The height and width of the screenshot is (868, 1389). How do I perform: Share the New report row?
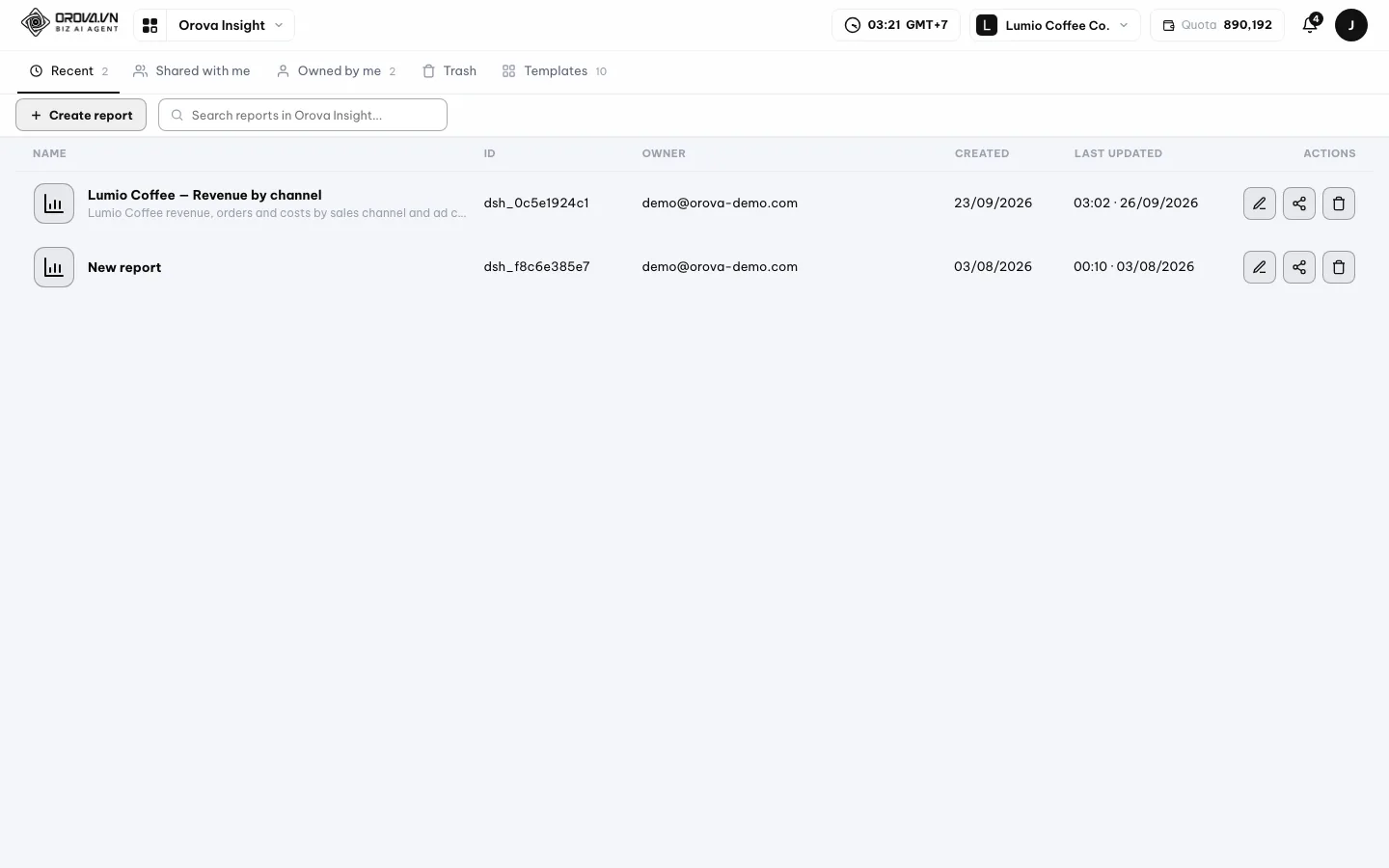click(x=1299, y=267)
